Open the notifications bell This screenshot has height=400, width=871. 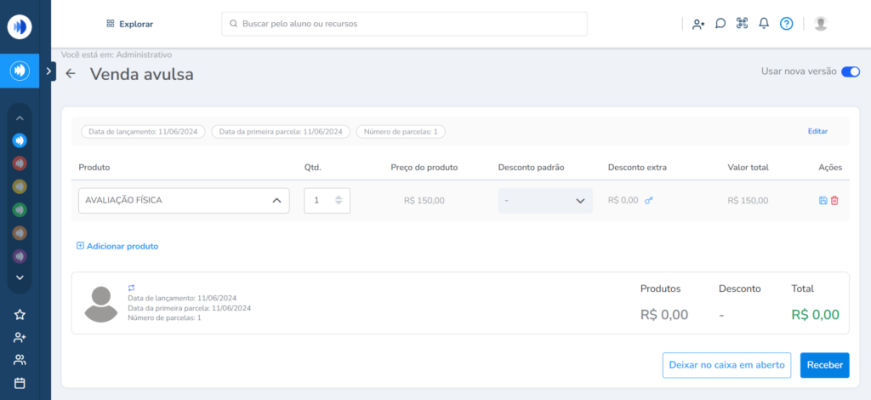[x=764, y=23]
